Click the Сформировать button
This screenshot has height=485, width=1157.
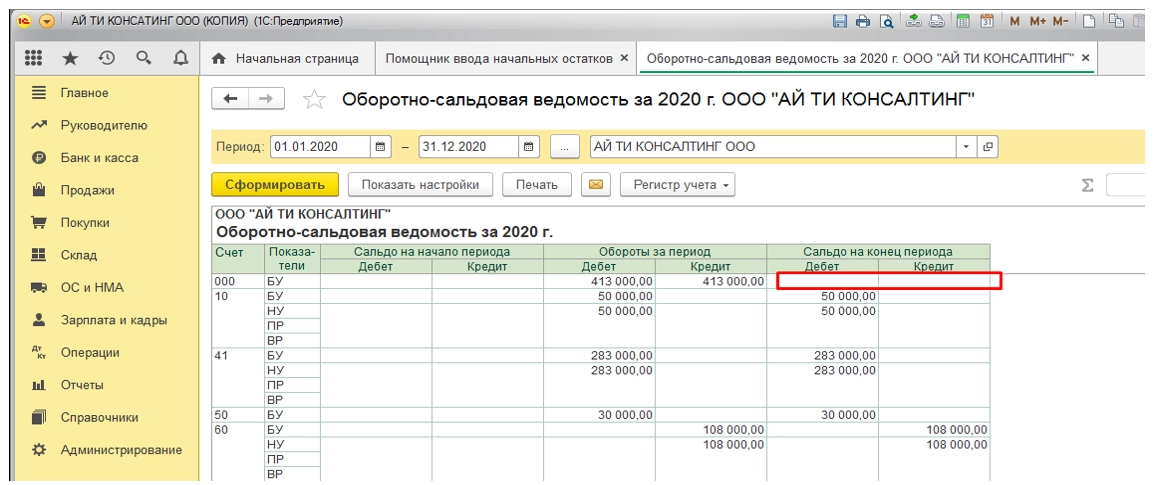pos(274,185)
